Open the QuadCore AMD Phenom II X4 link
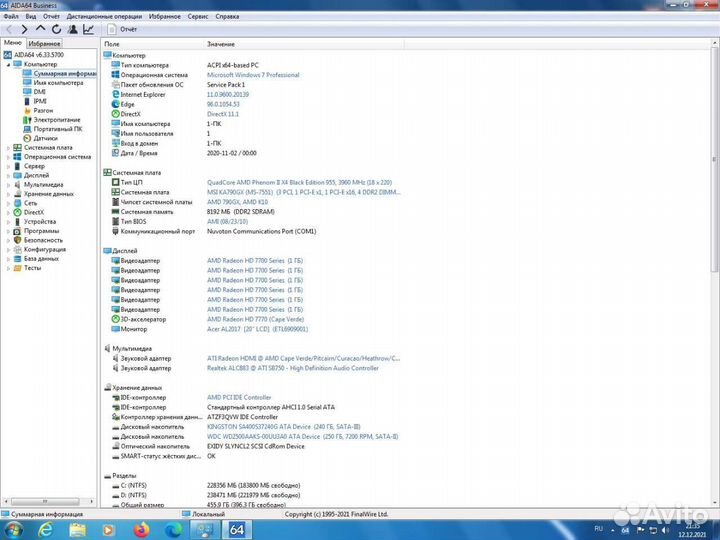Image resolution: width=720 pixels, height=540 pixels. 299,183
